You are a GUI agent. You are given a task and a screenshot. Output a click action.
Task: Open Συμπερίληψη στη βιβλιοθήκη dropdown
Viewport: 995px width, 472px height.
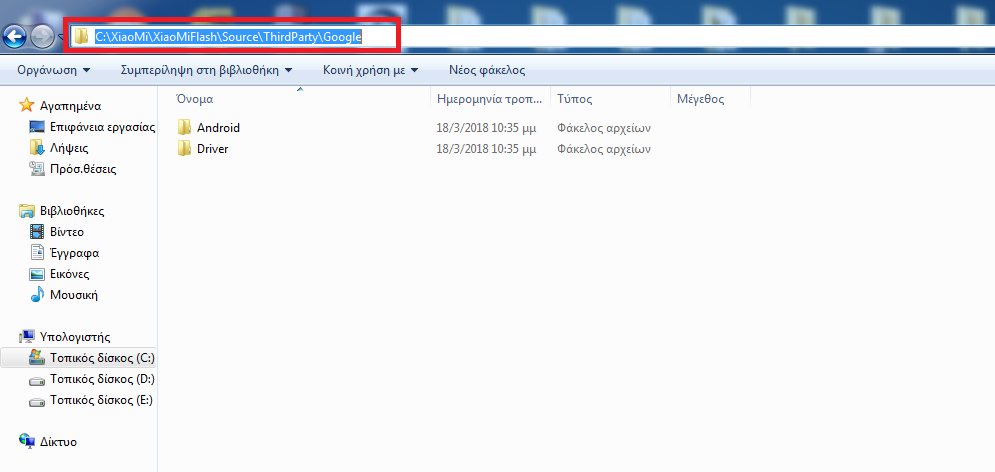tap(207, 70)
